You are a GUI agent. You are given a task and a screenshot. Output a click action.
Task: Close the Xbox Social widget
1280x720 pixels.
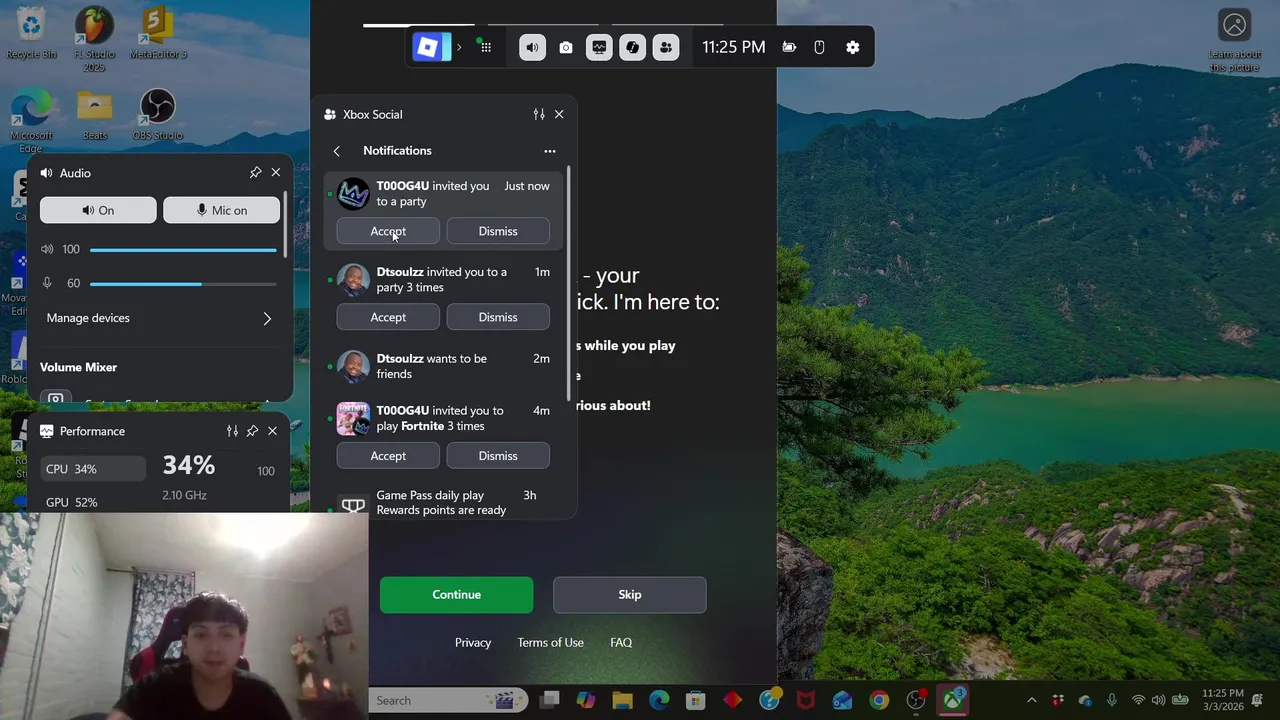click(x=559, y=114)
